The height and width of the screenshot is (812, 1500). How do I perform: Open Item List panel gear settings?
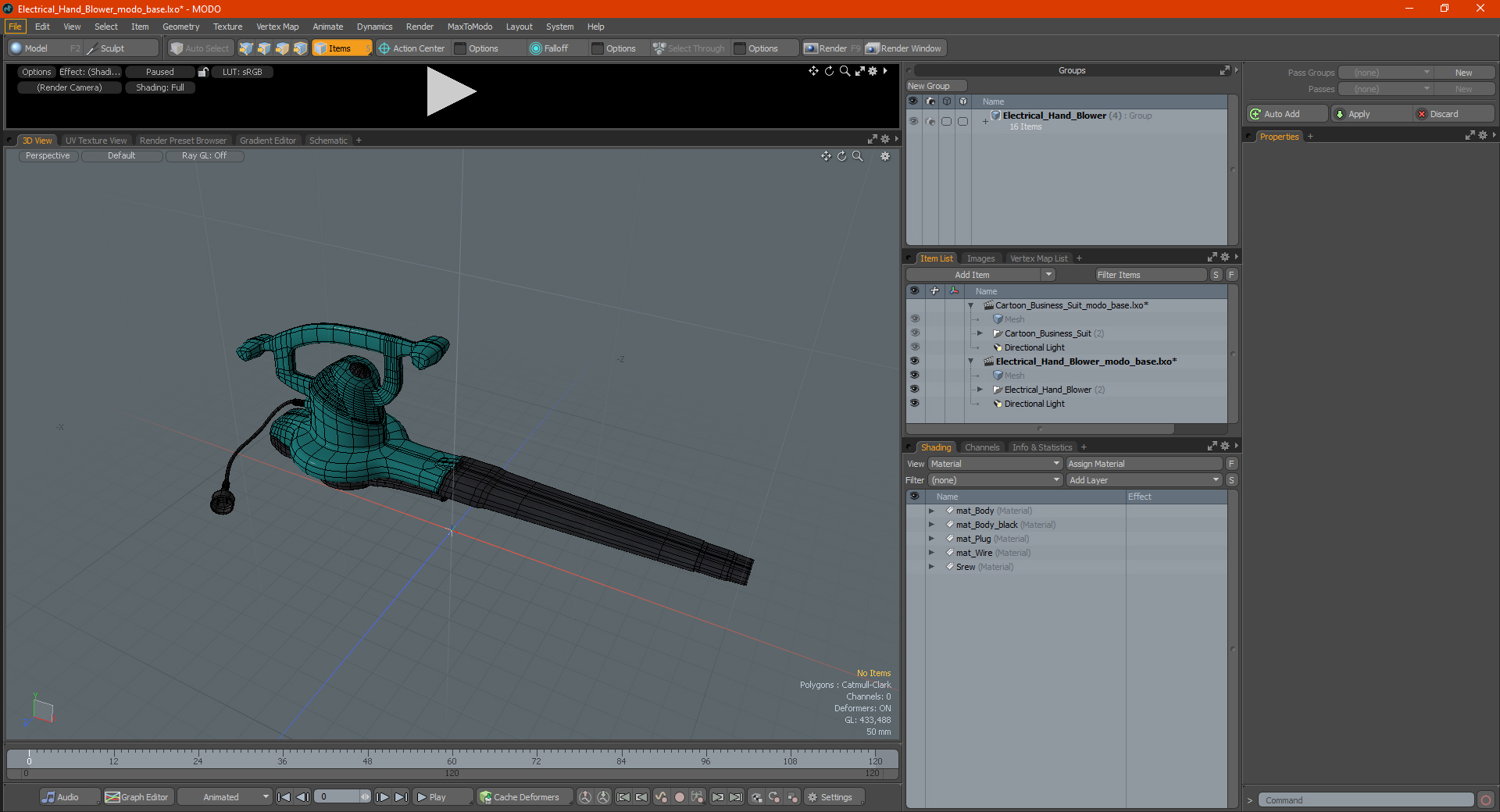click(1224, 258)
